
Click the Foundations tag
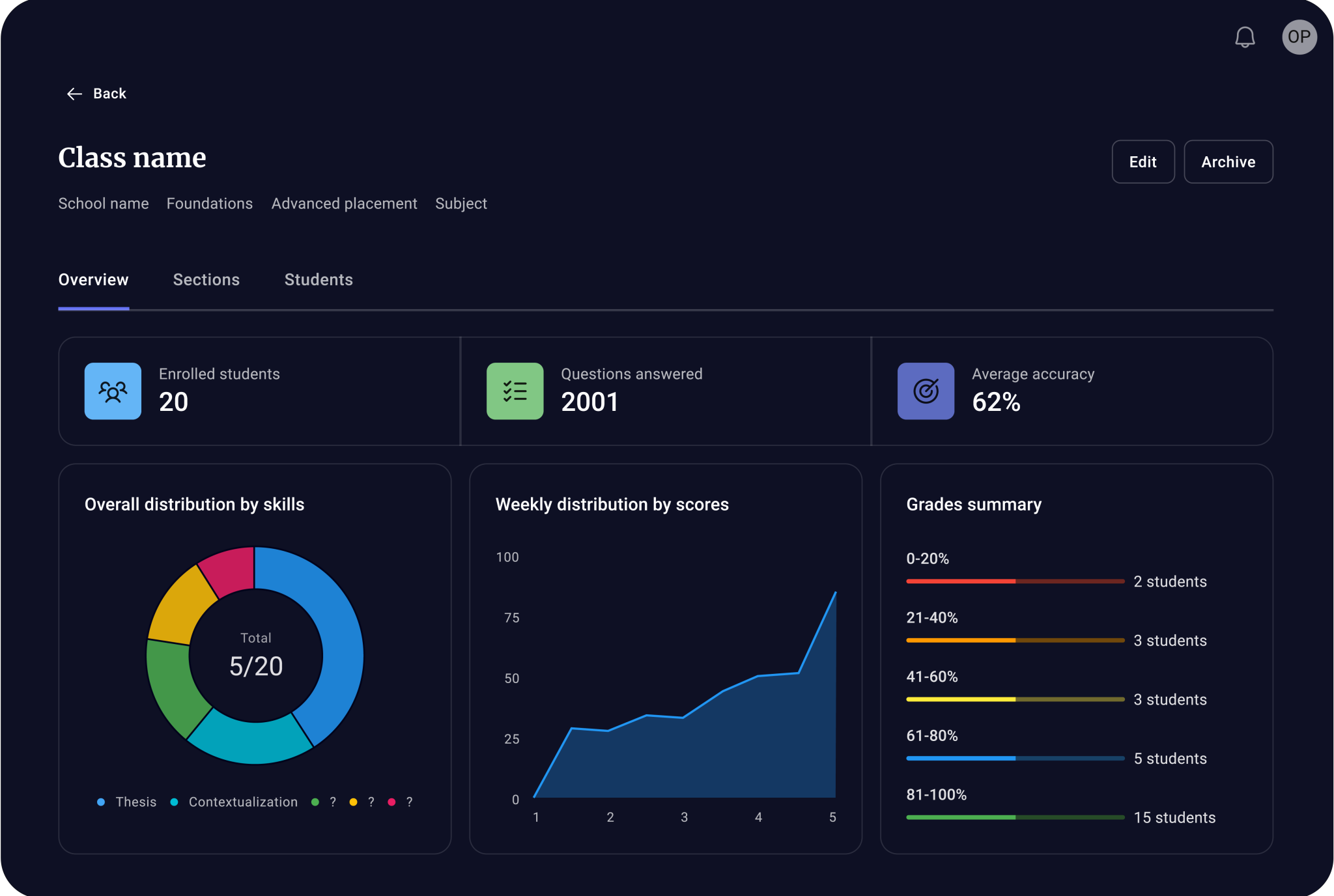209,204
